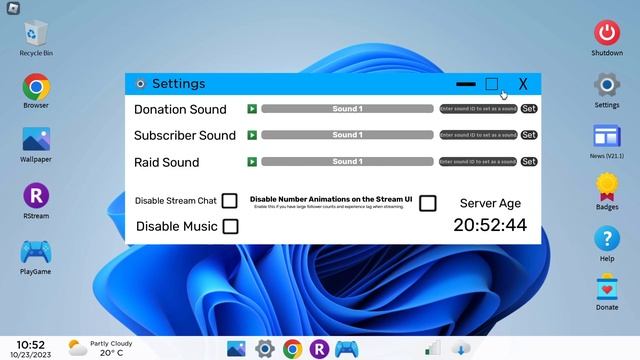Toggle the Disable Music checkbox
Image resolution: width=640 pixels, height=360 pixels.
point(231,226)
